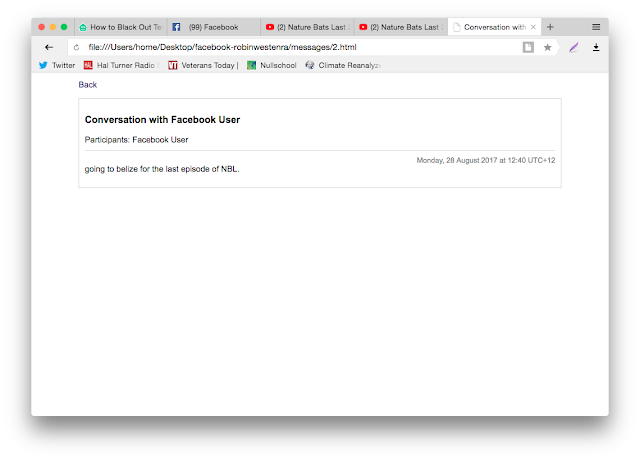
Task: Click Conversation with Facebook User heading
Action: coord(162,120)
